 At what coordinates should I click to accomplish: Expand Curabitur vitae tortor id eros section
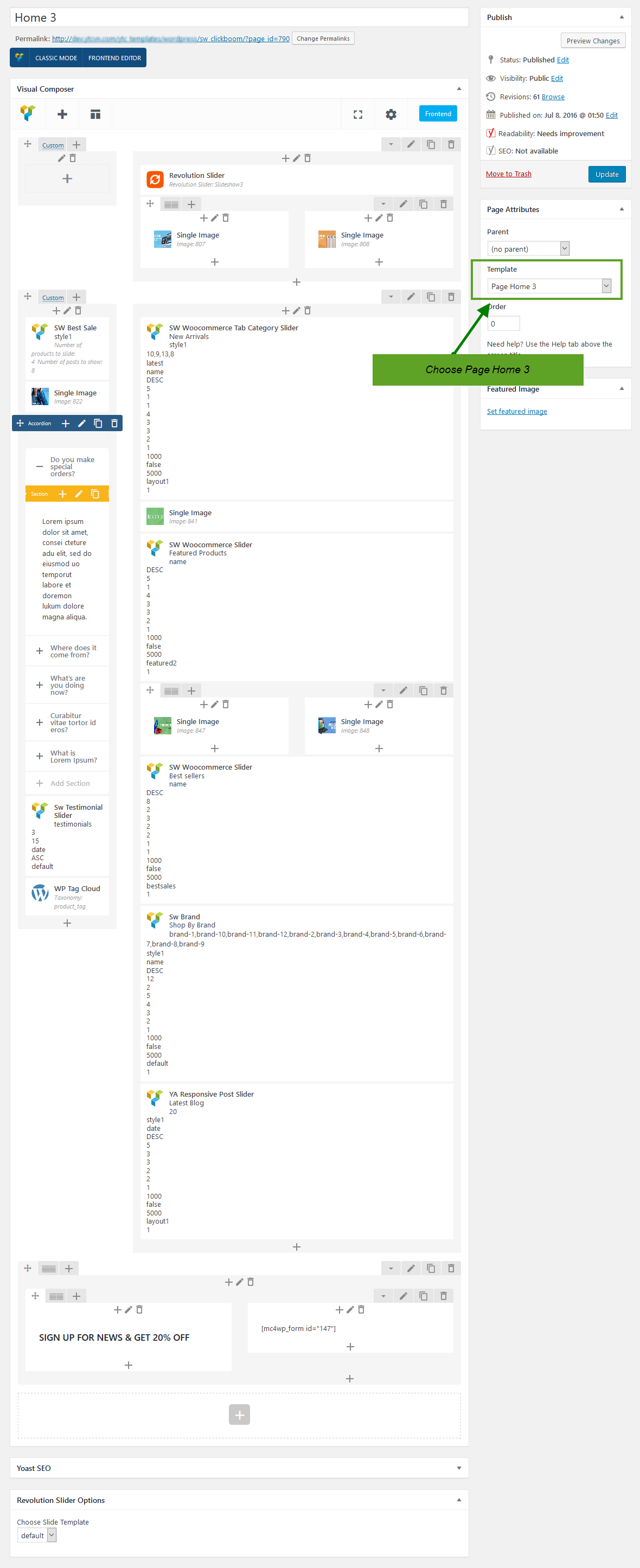pos(40,722)
